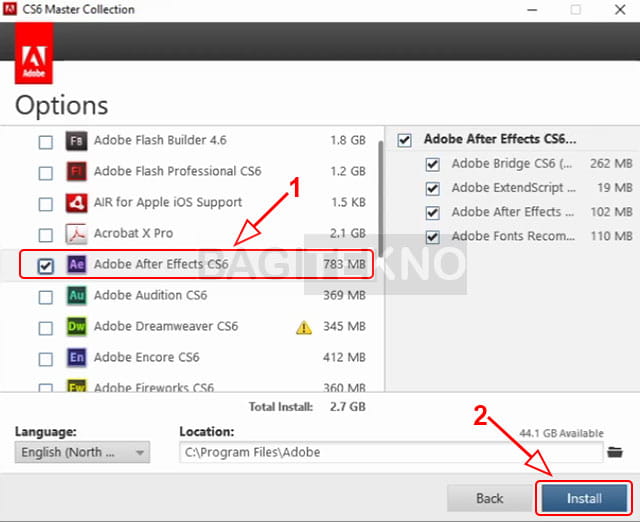Viewport: 640px width, 522px height.
Task: Click the After Effects Ae icon
Action: [76, 264]
